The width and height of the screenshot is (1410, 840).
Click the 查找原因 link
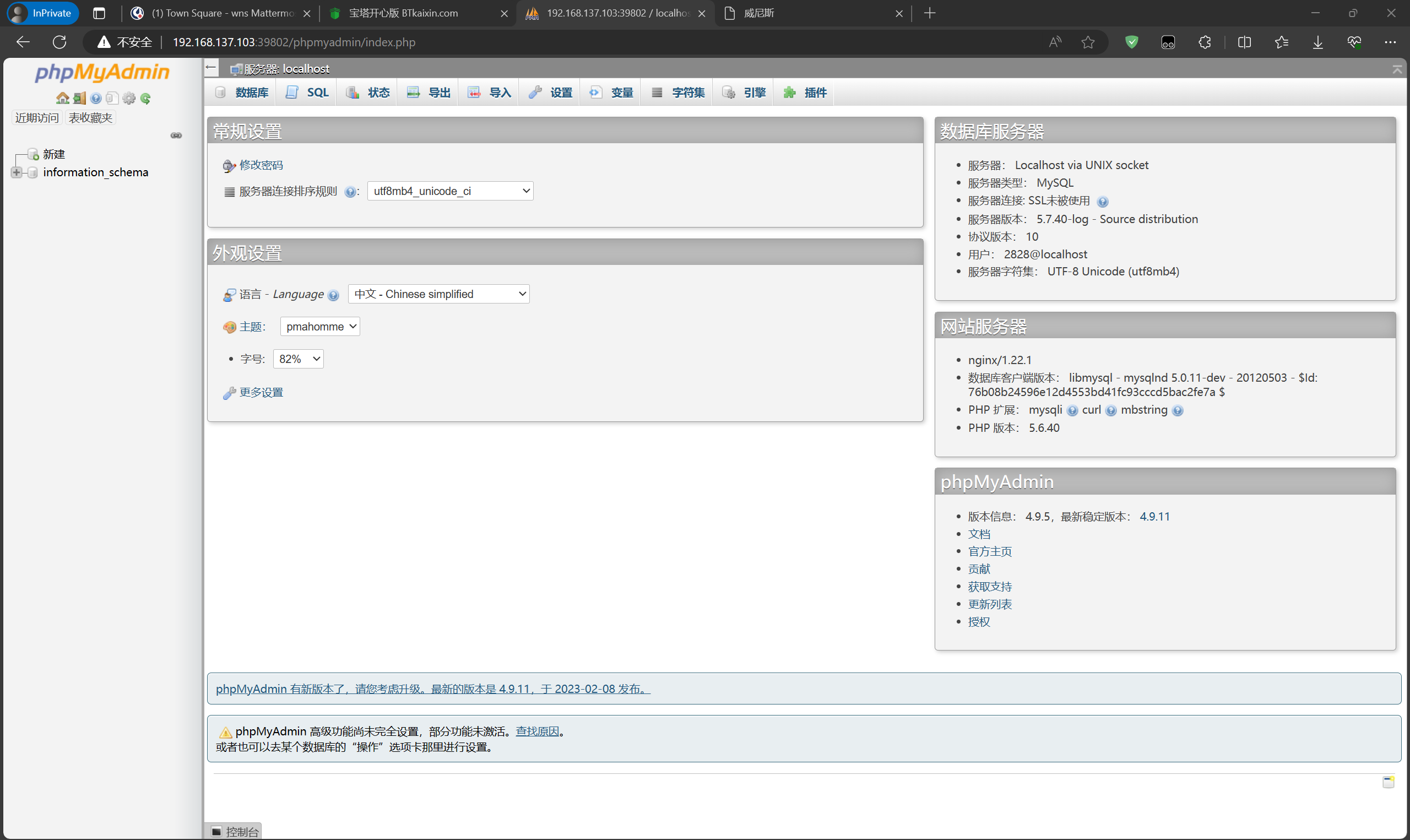537,731
